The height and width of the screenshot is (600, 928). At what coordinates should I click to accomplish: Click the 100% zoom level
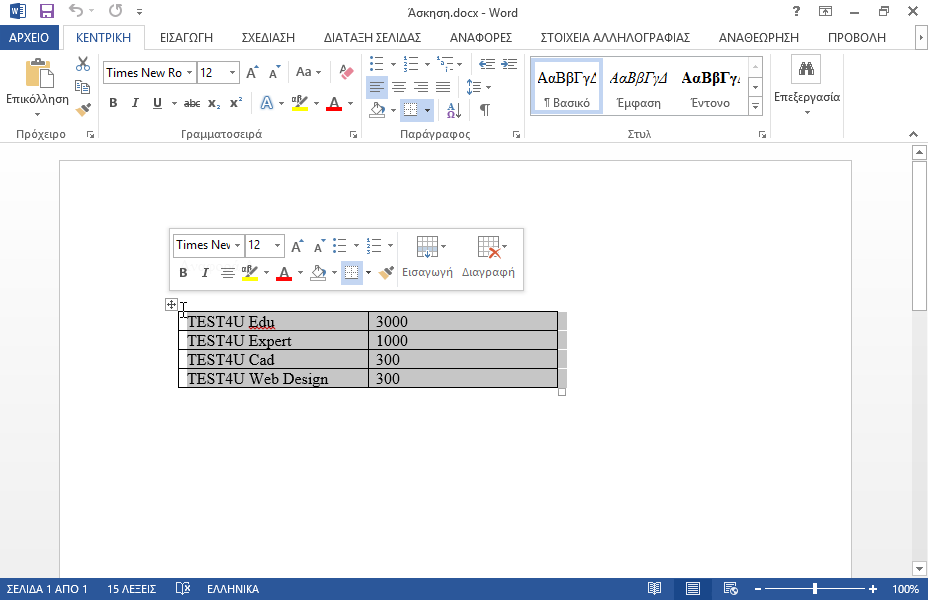coord(906,589)
